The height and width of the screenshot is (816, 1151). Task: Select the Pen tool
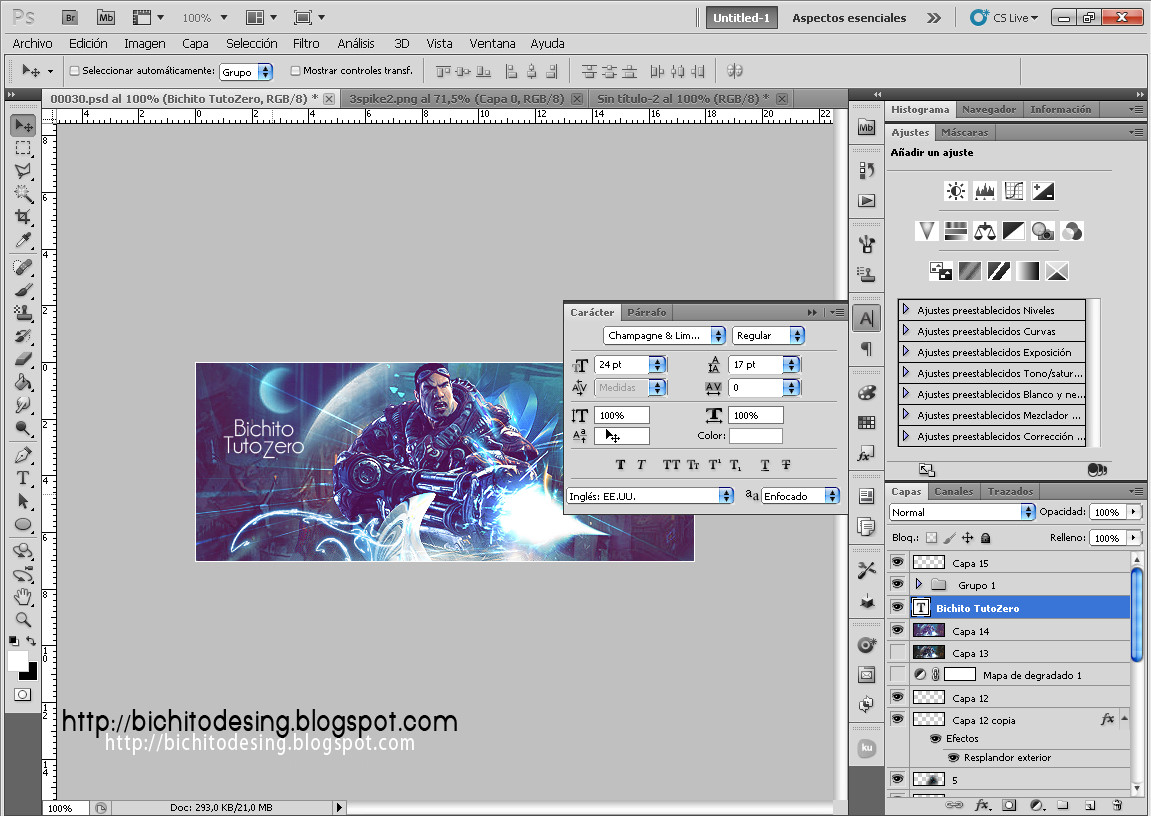(x=23, y=455)
